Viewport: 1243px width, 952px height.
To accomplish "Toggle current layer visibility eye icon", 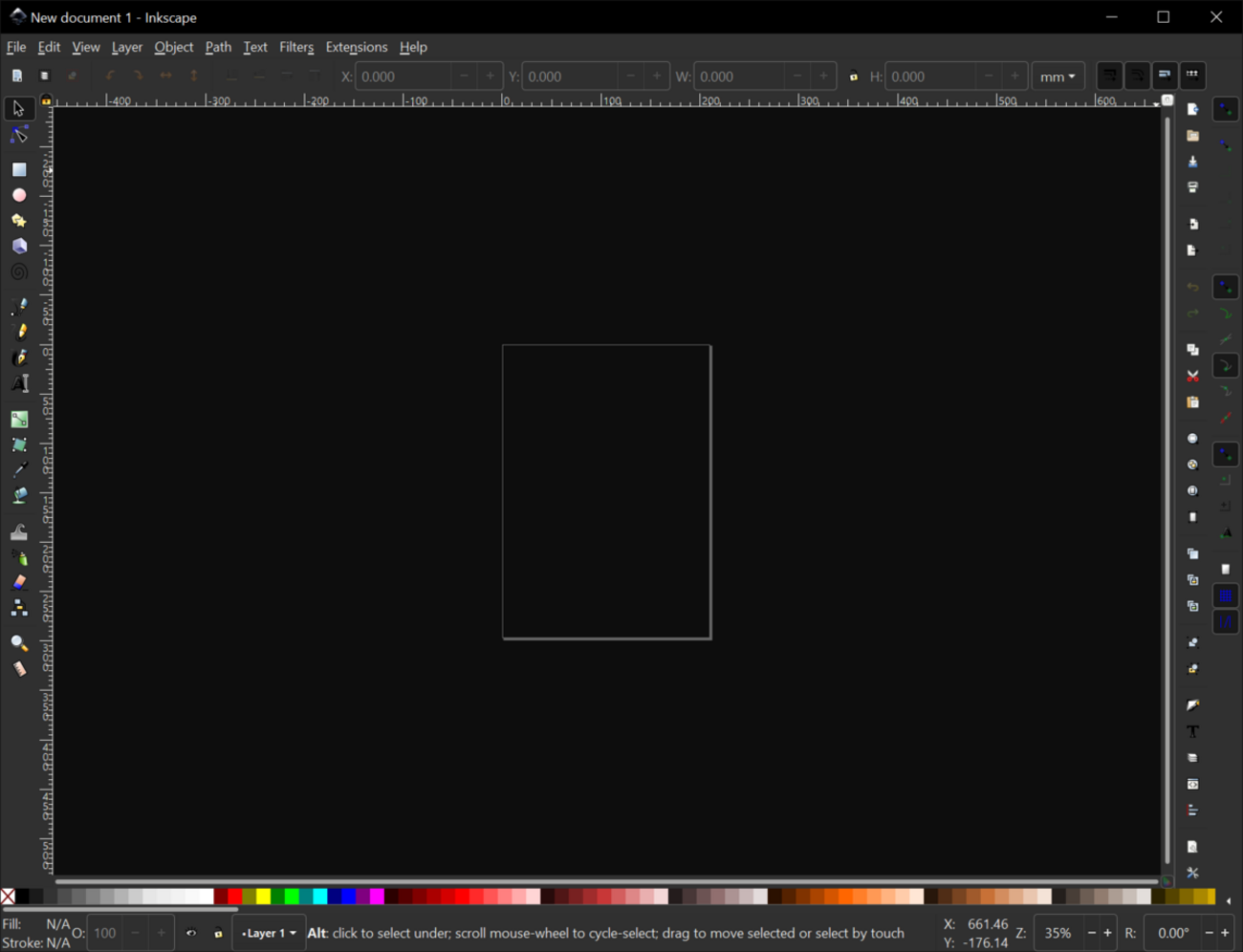I will point(191,933).
